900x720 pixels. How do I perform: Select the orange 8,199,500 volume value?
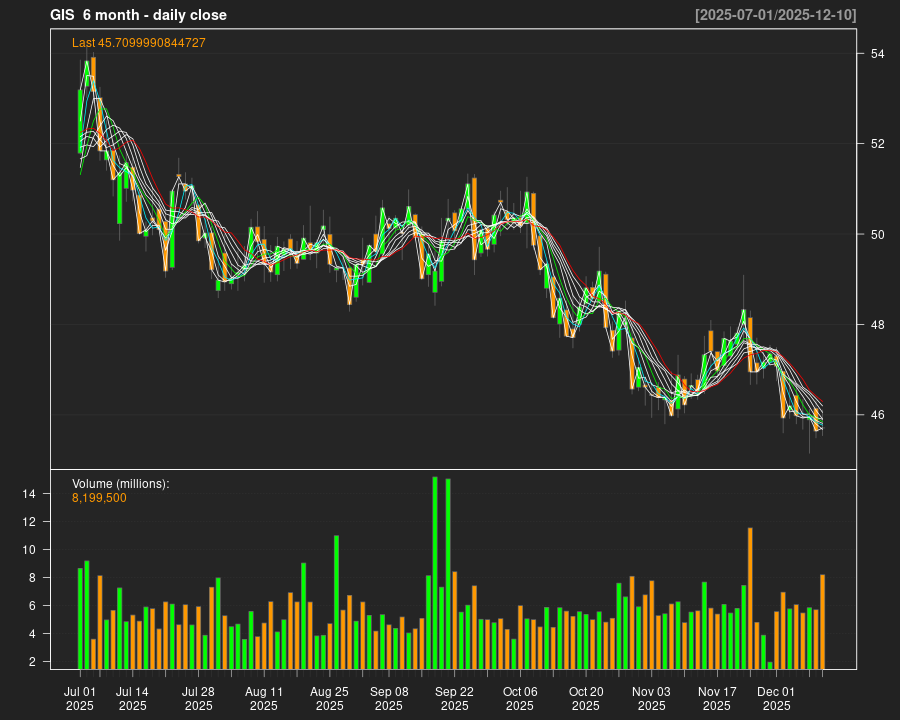99,498
